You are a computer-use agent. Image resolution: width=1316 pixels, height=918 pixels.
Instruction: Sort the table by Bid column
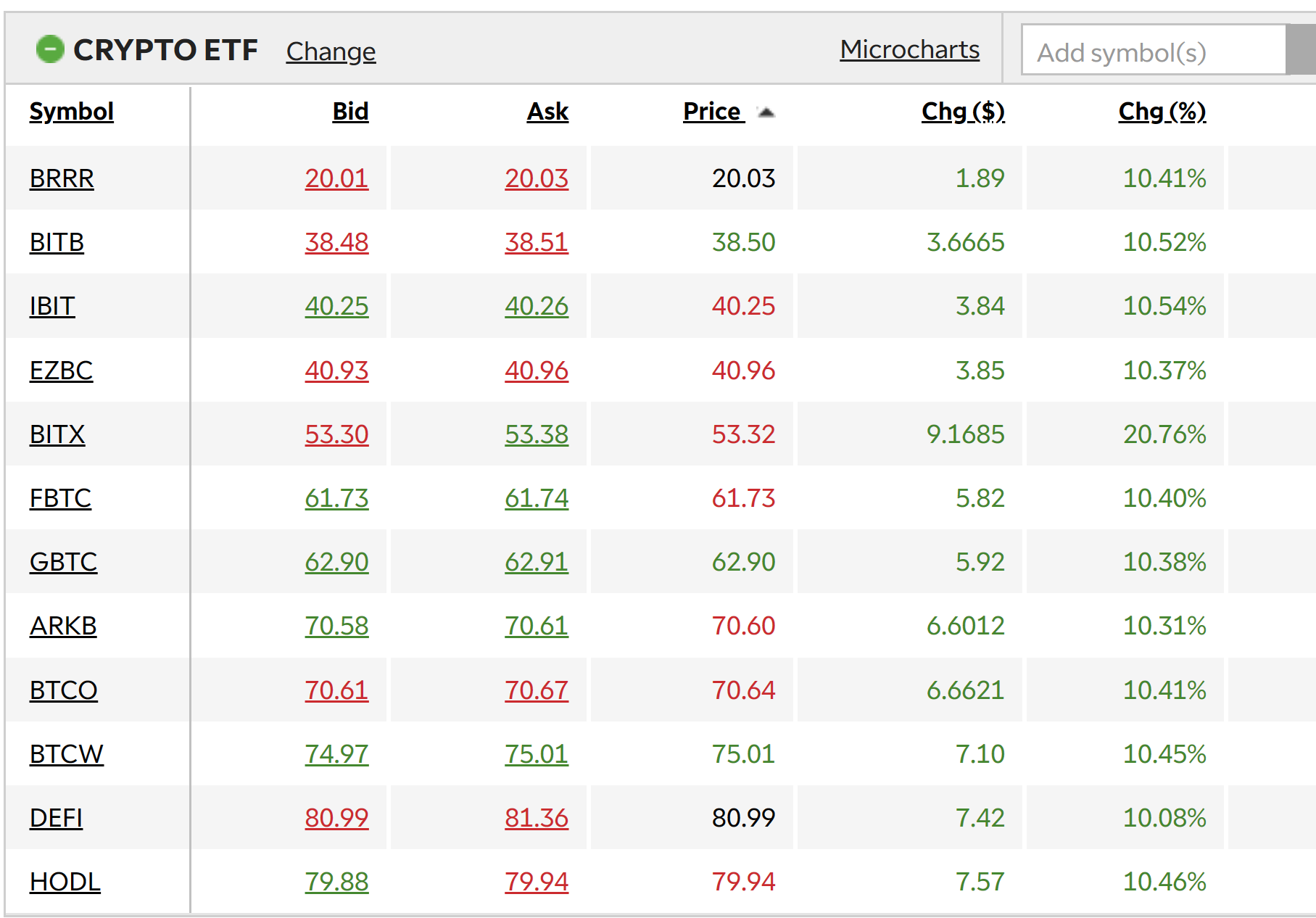tap(350, 112)
